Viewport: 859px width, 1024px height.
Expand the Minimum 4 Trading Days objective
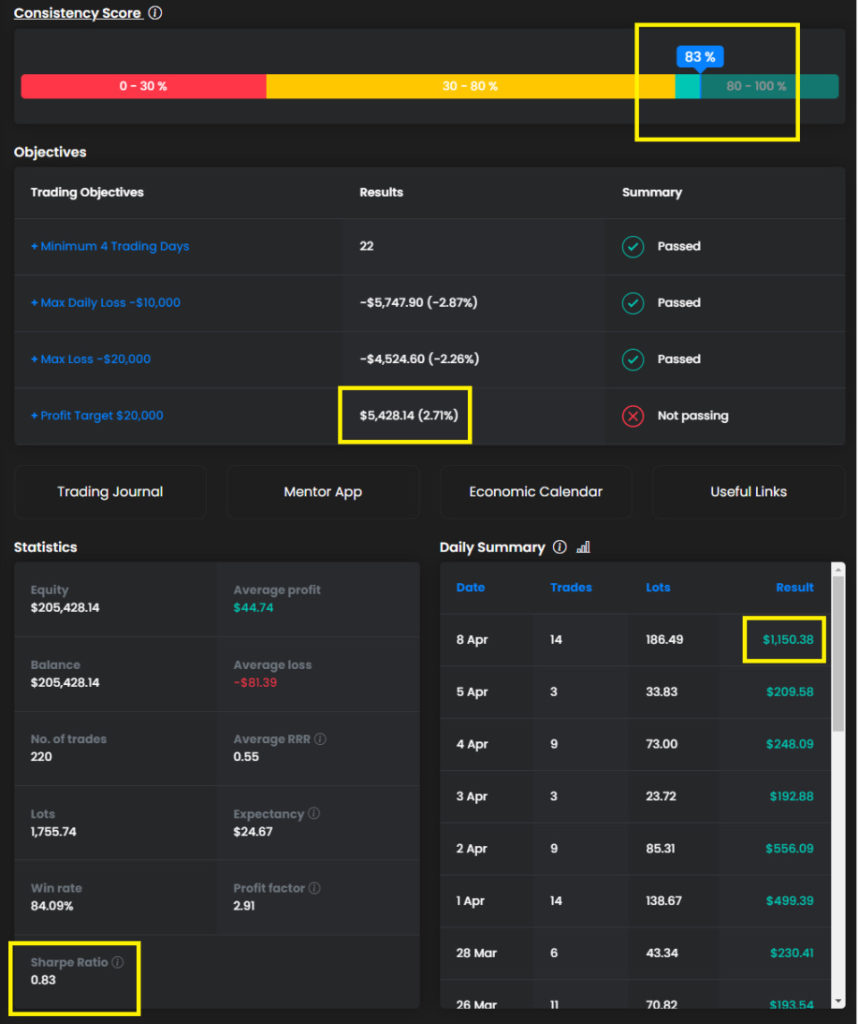(x=110, y=246)
